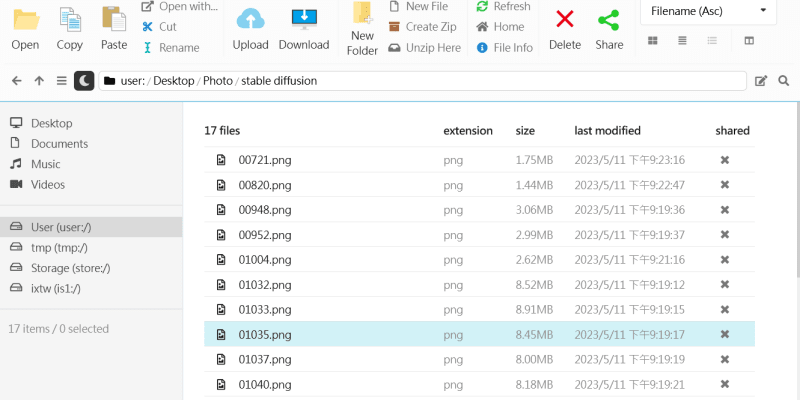This screenshot has width=800, height=400.
Task: Edit the path with pencil icon
Action: pos(761,81)
